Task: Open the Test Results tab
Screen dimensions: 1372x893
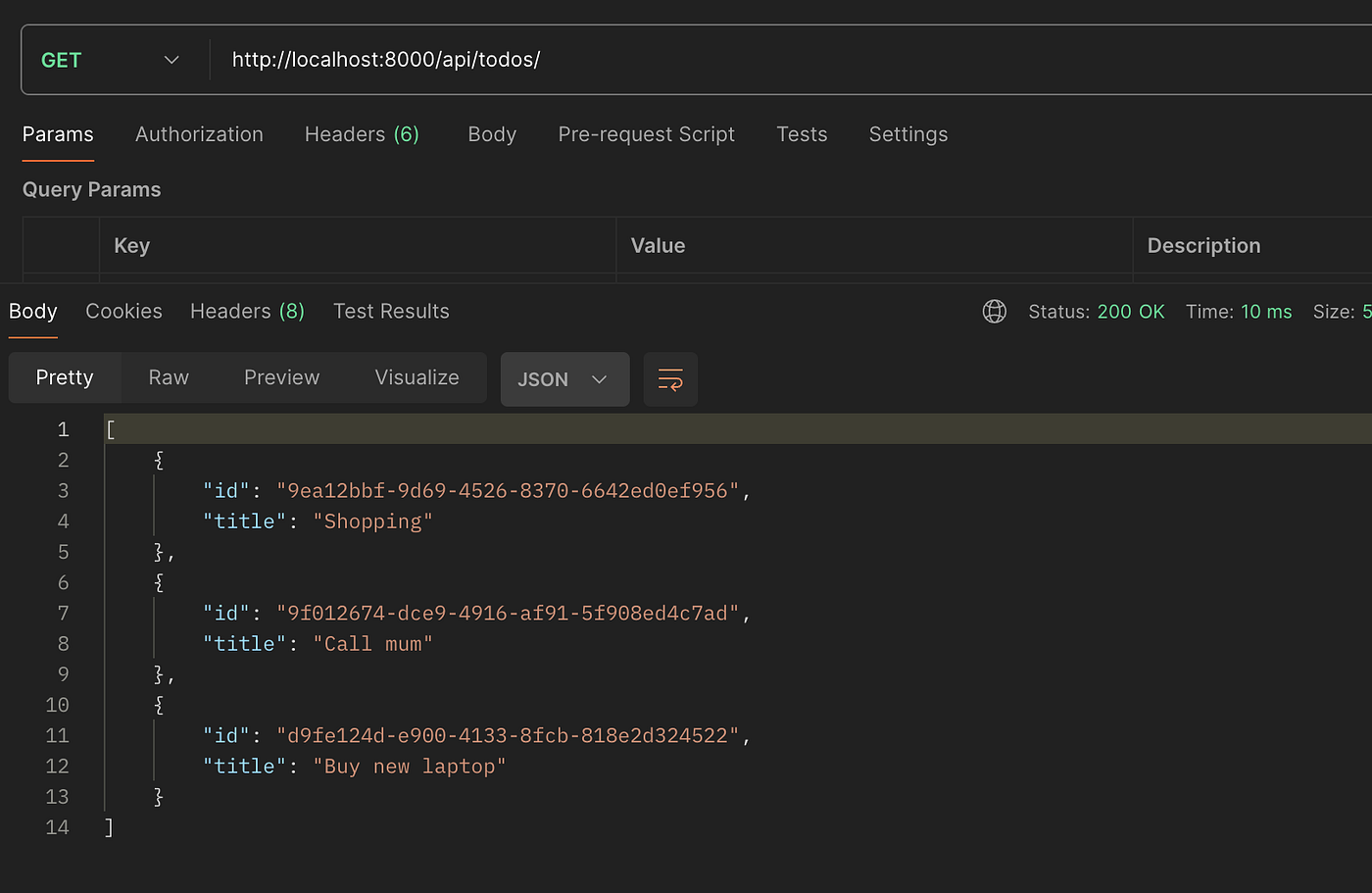Action: pos(391,311)
